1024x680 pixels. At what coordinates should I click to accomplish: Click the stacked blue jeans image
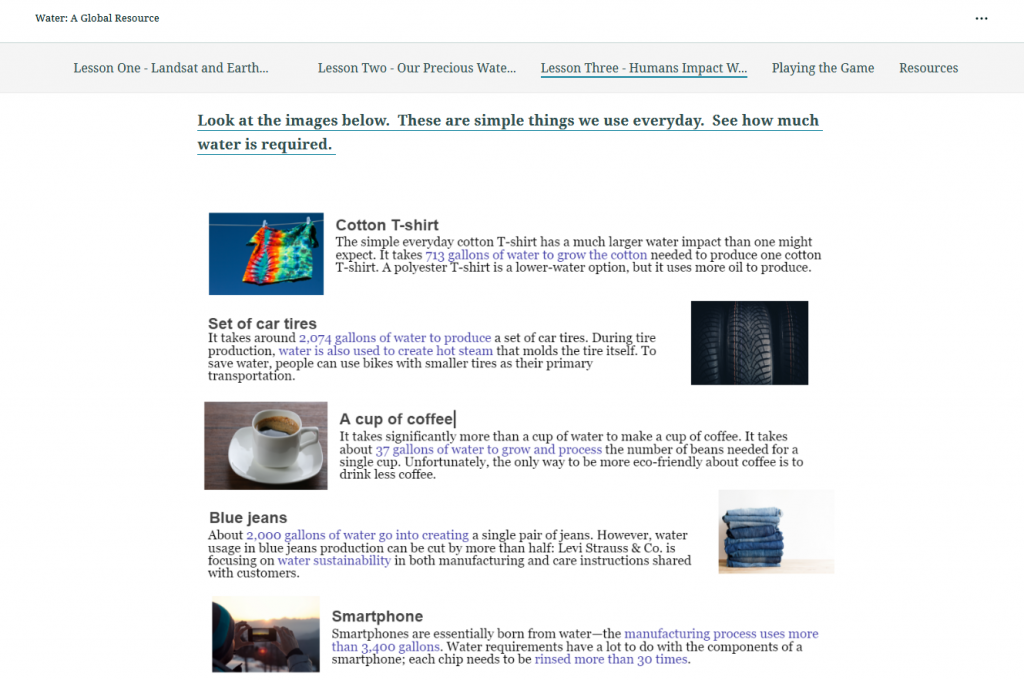coord(776,532)
